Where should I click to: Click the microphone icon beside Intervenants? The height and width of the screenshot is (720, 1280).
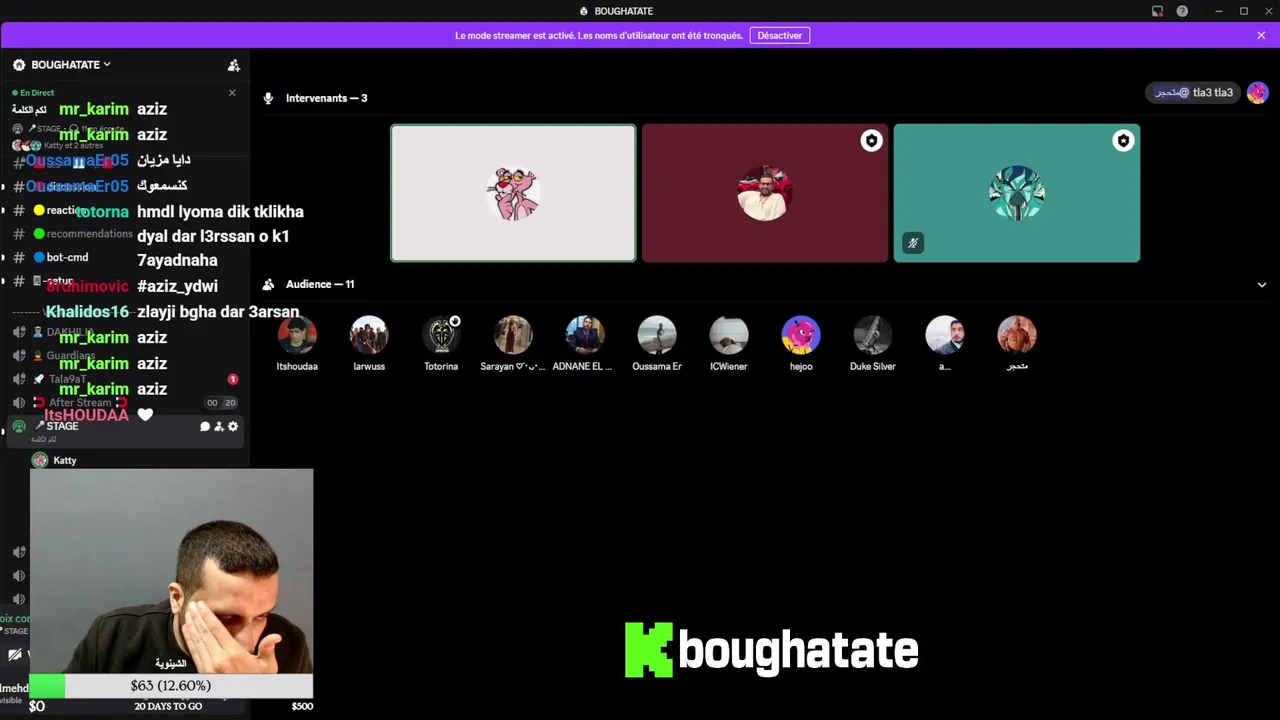click(268, 98)
